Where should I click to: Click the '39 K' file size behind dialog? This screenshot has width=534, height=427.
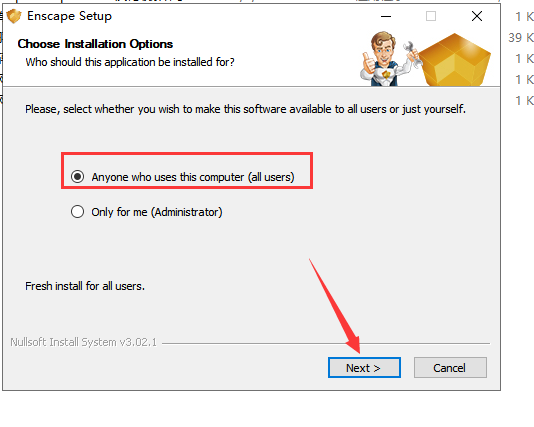pyautogui.click(x=521, y=37)
